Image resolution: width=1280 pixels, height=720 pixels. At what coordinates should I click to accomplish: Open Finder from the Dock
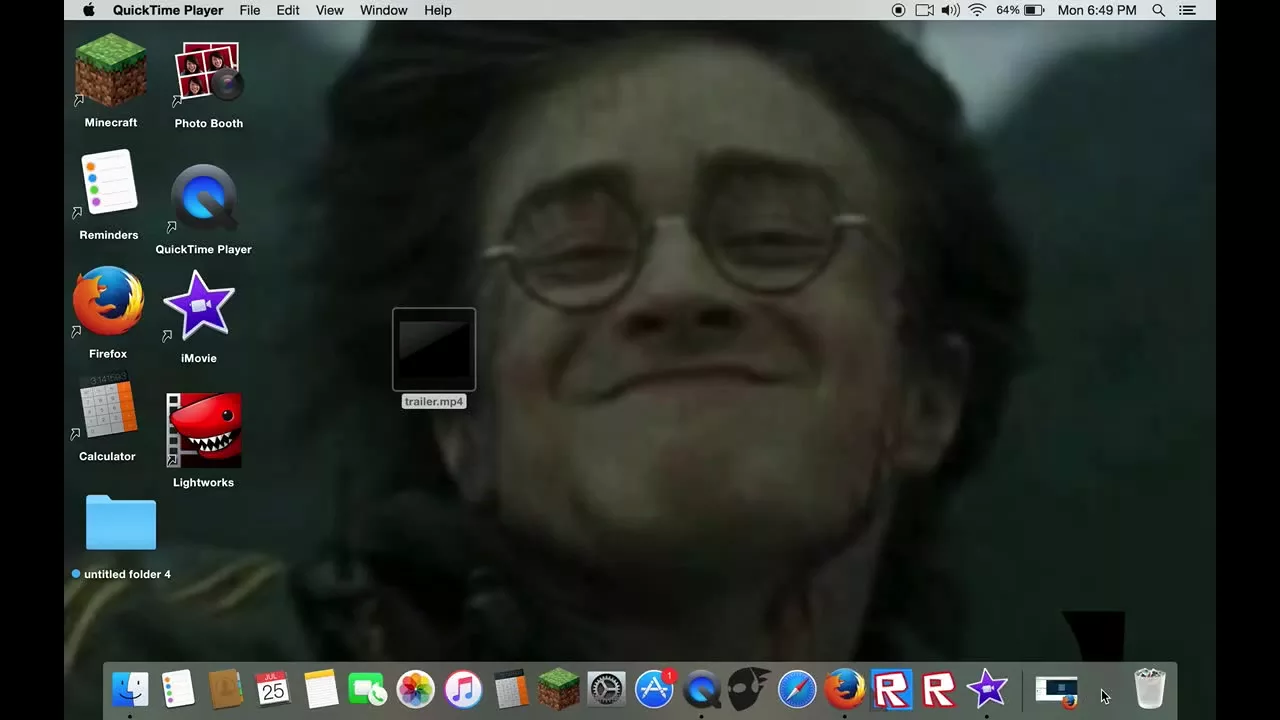tap(130, 689)
